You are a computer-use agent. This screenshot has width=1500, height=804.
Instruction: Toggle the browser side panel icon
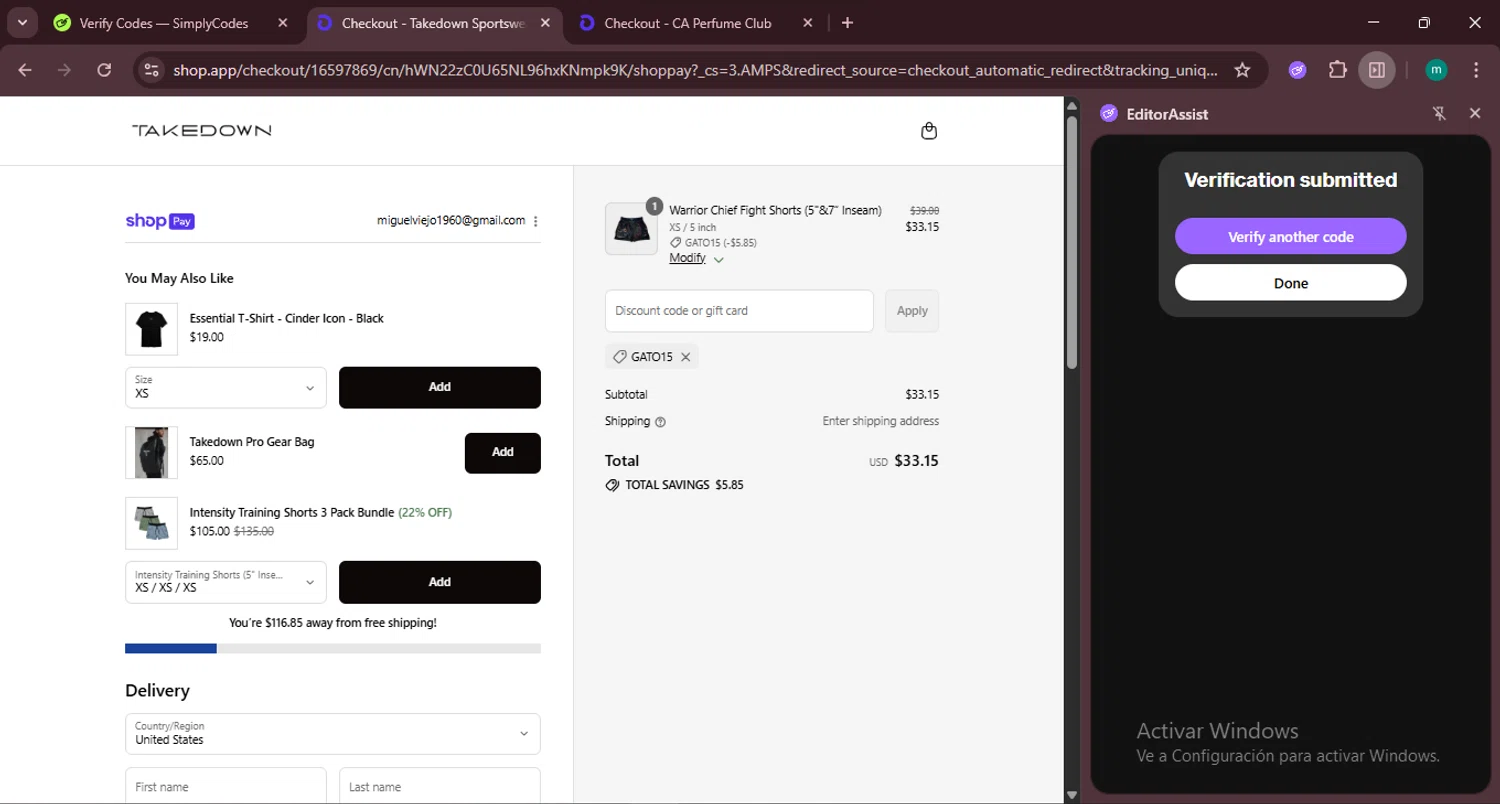1377,70
